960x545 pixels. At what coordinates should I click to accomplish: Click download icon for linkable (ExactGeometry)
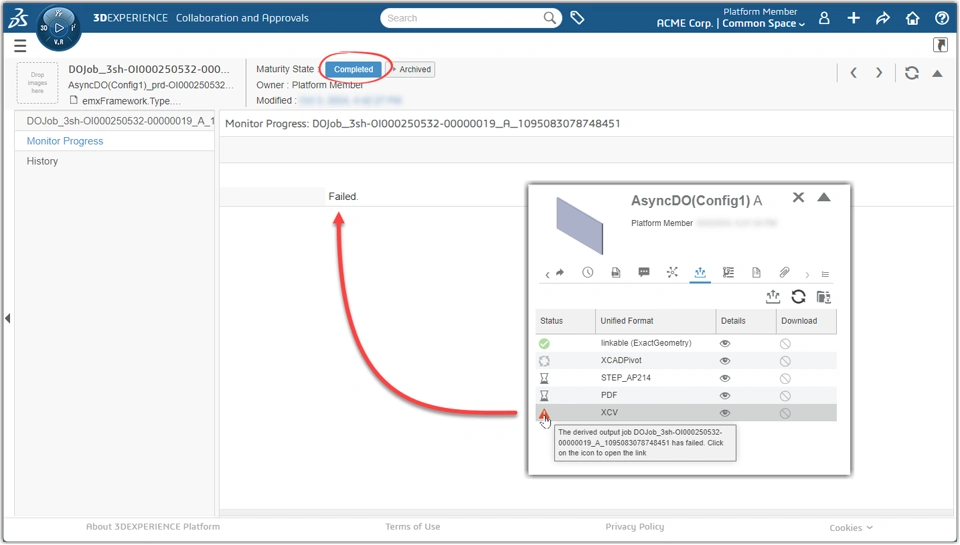tap(785, 344)
